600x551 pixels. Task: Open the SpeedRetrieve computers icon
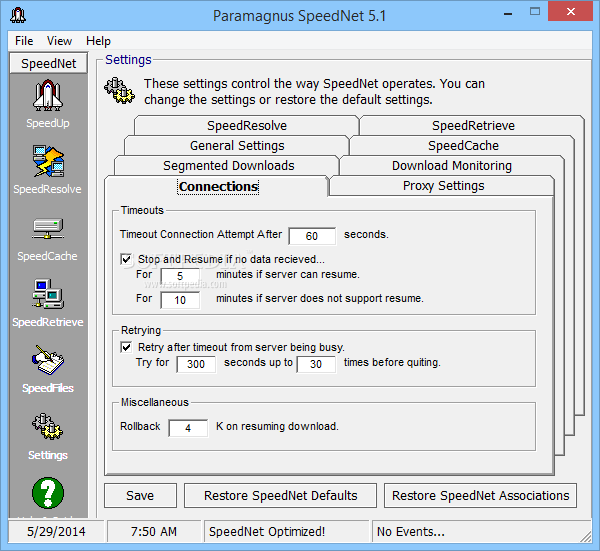(48, 294)
